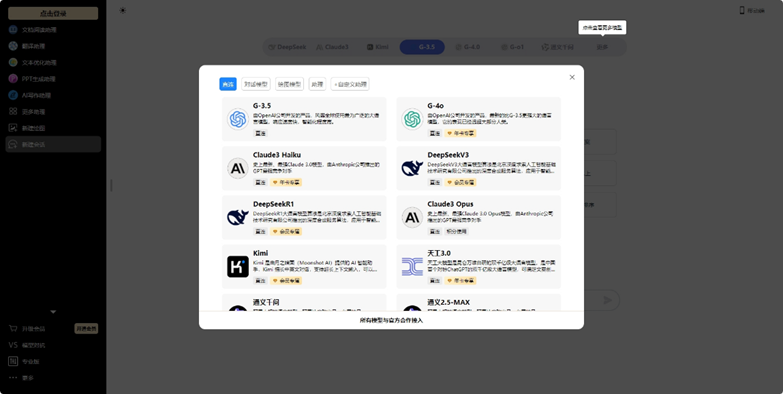Image resolution: width=783 pixels, height=394 pixels.
Task: Click the new drawing sidebar icon
Action: 13,128
